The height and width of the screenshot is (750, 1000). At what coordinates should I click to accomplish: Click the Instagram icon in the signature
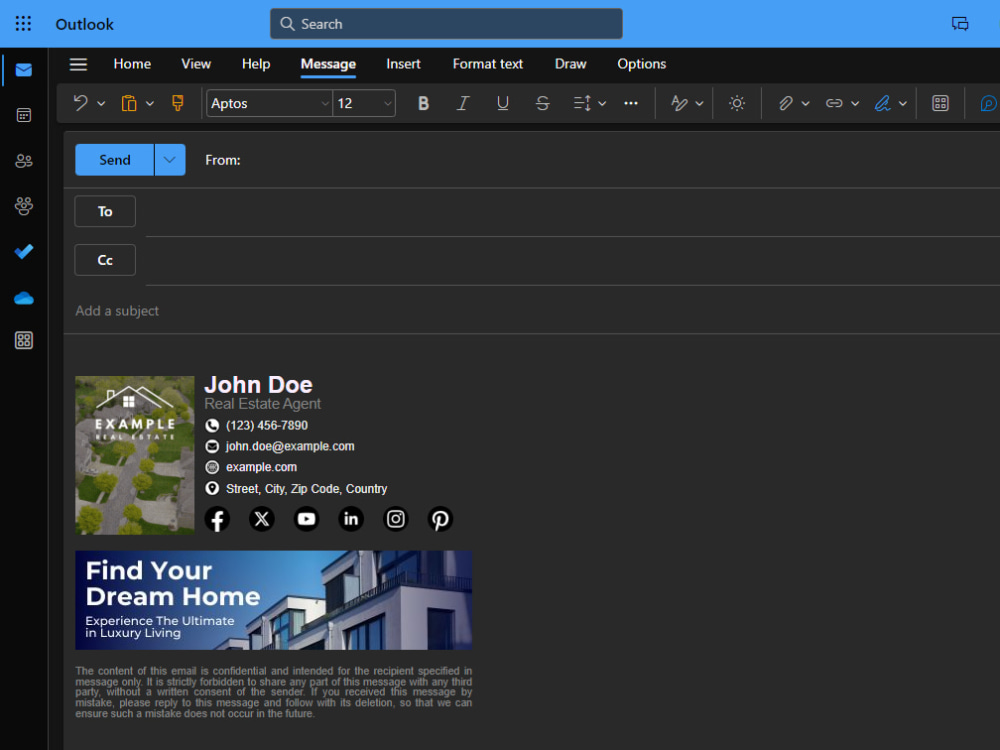point(395,519)
